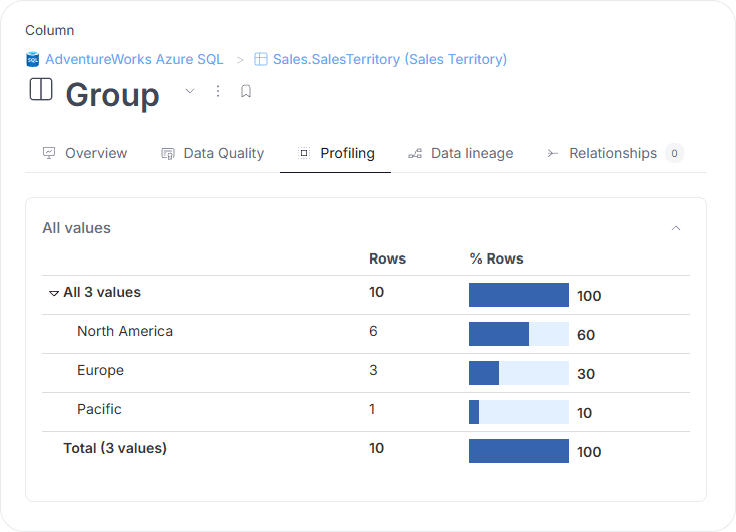Open AdventureWorks Azure SQL breadcrumb link
736x532 pixels.
tap(134, 60)
